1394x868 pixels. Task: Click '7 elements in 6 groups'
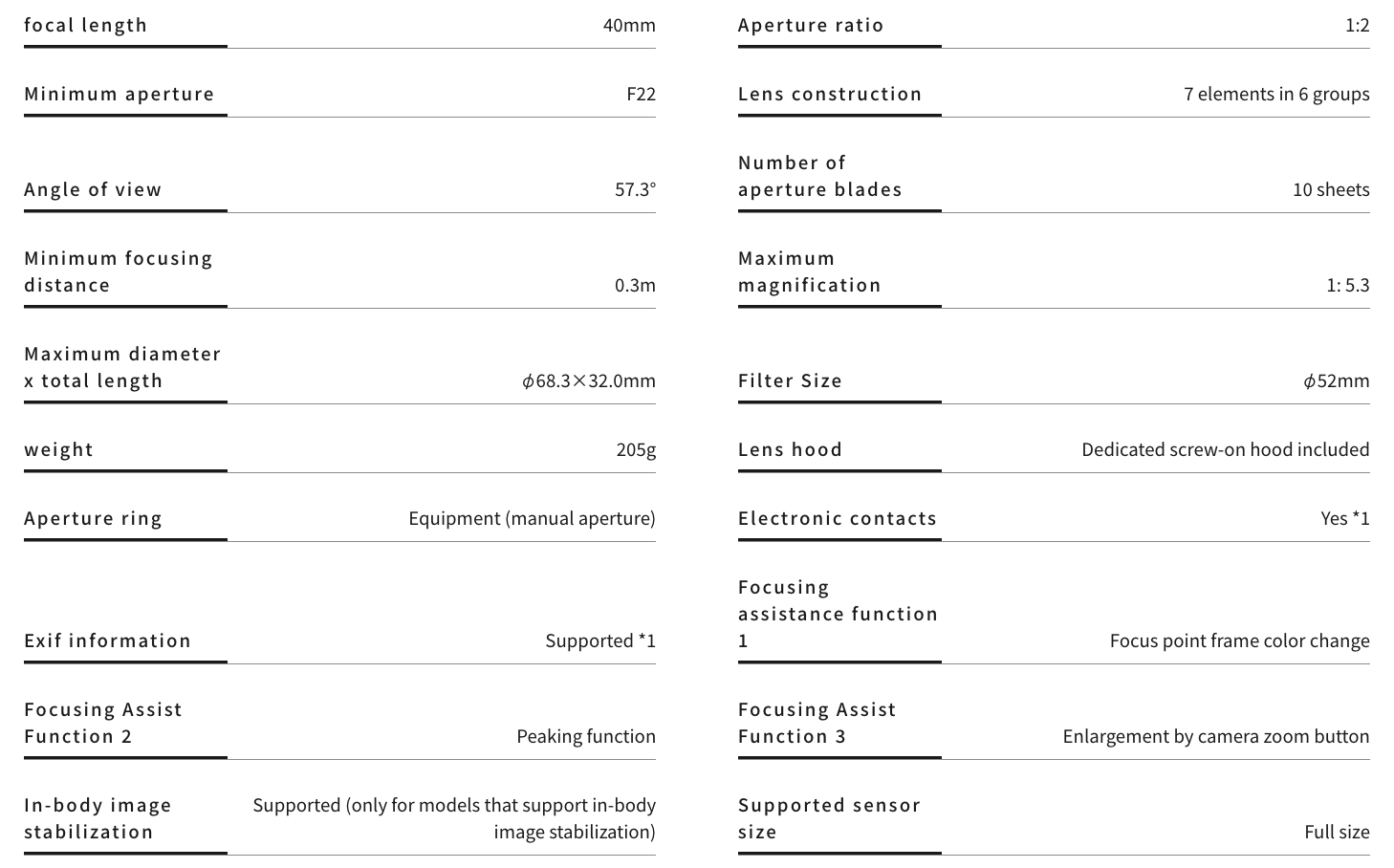point(1276,95)
